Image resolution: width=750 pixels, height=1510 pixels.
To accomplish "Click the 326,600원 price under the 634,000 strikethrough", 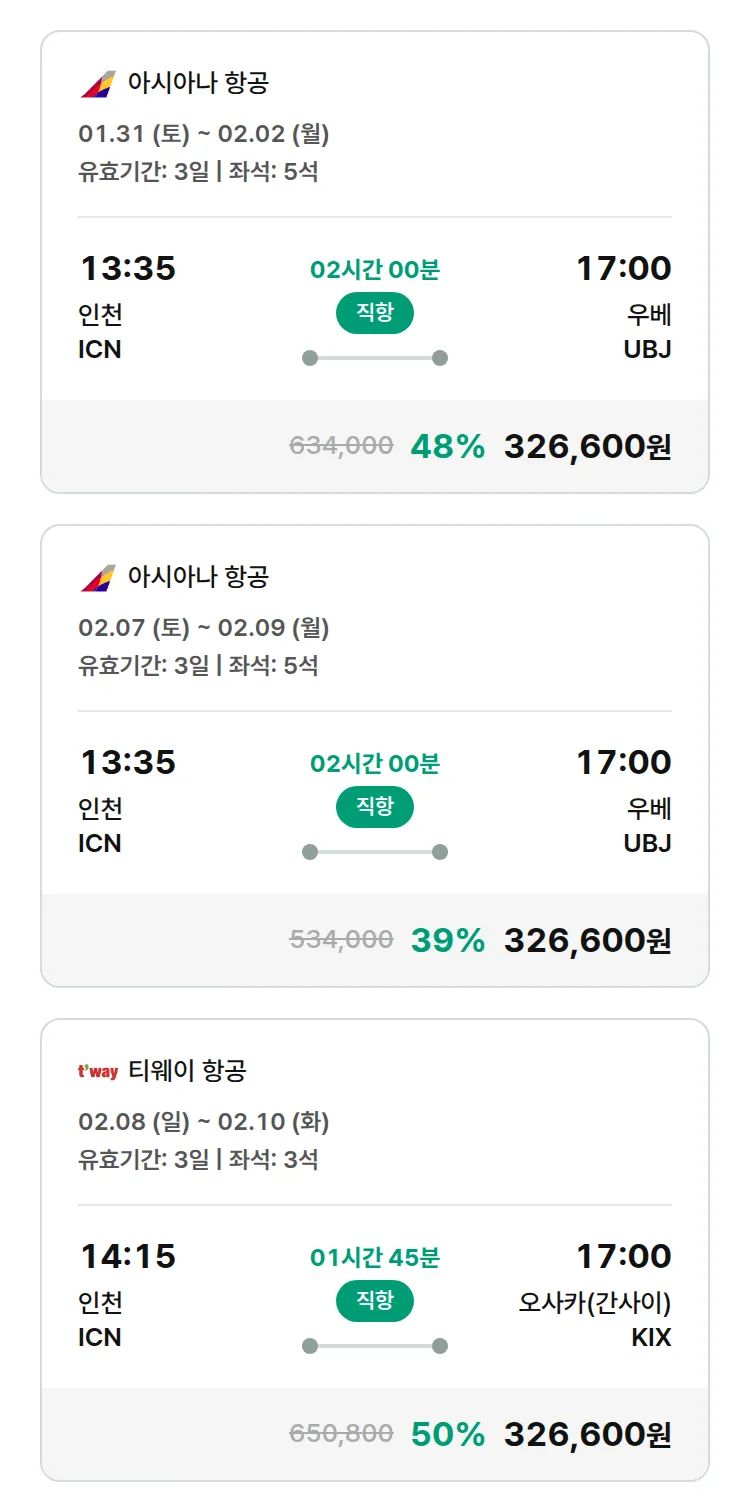I will (x=587, y=447).
